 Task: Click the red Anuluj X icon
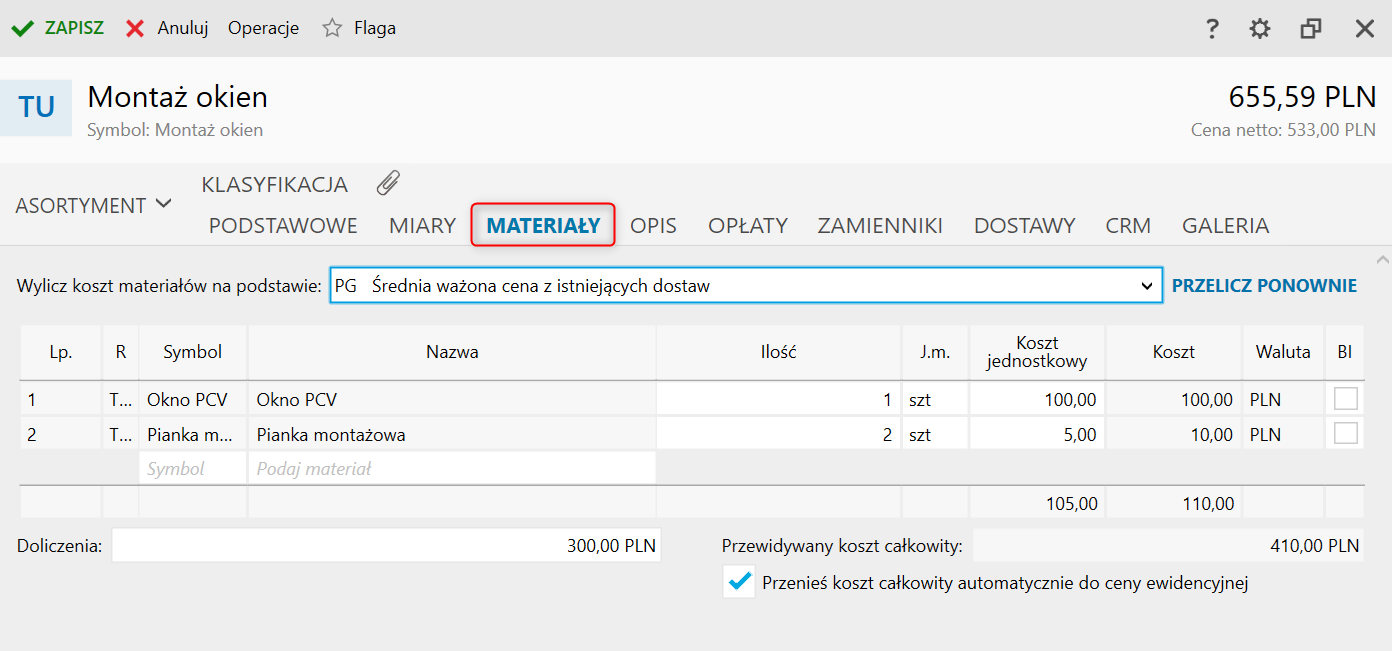click(135, 28)
